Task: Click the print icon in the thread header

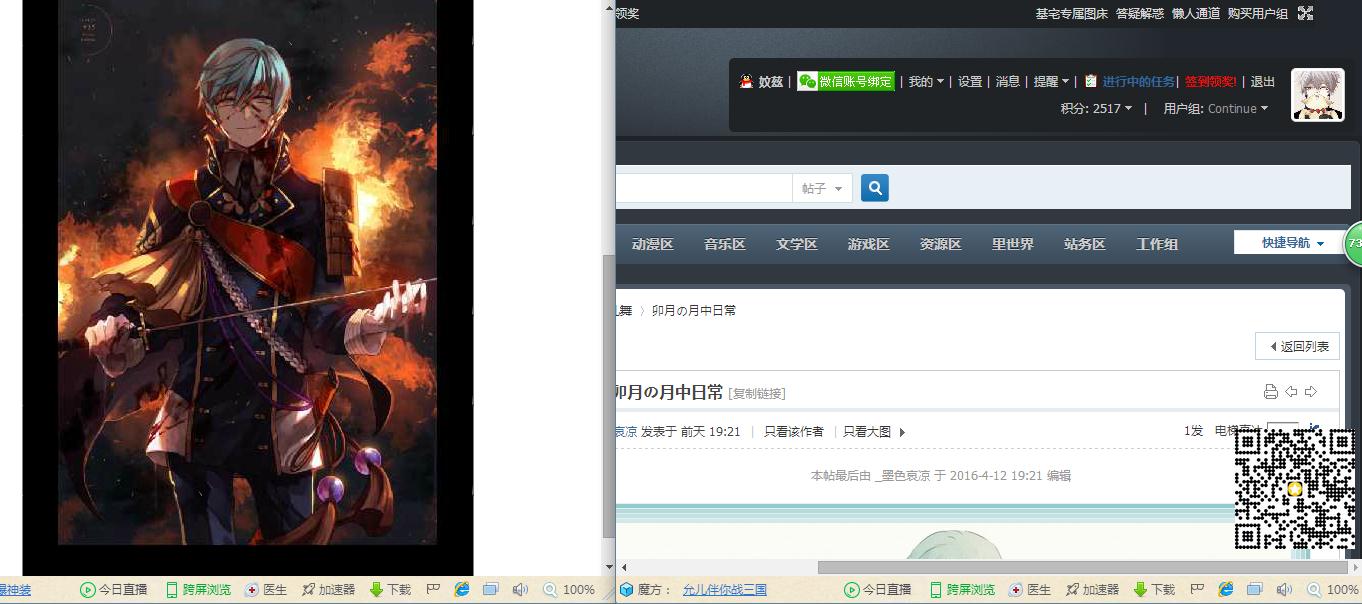Action: 1270,391
